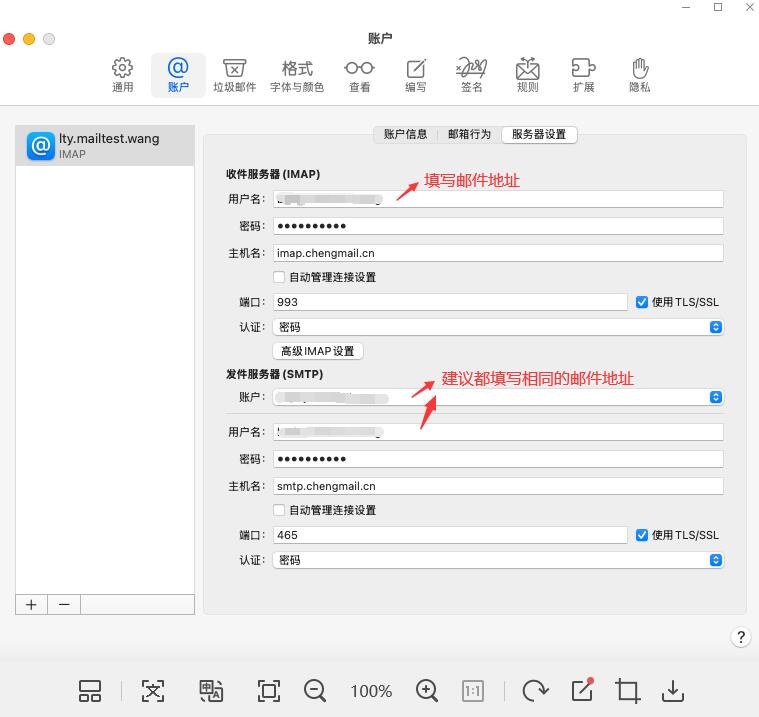Click the 高级IMAP设置 button
759x717 pixels.
pos(318,351)
